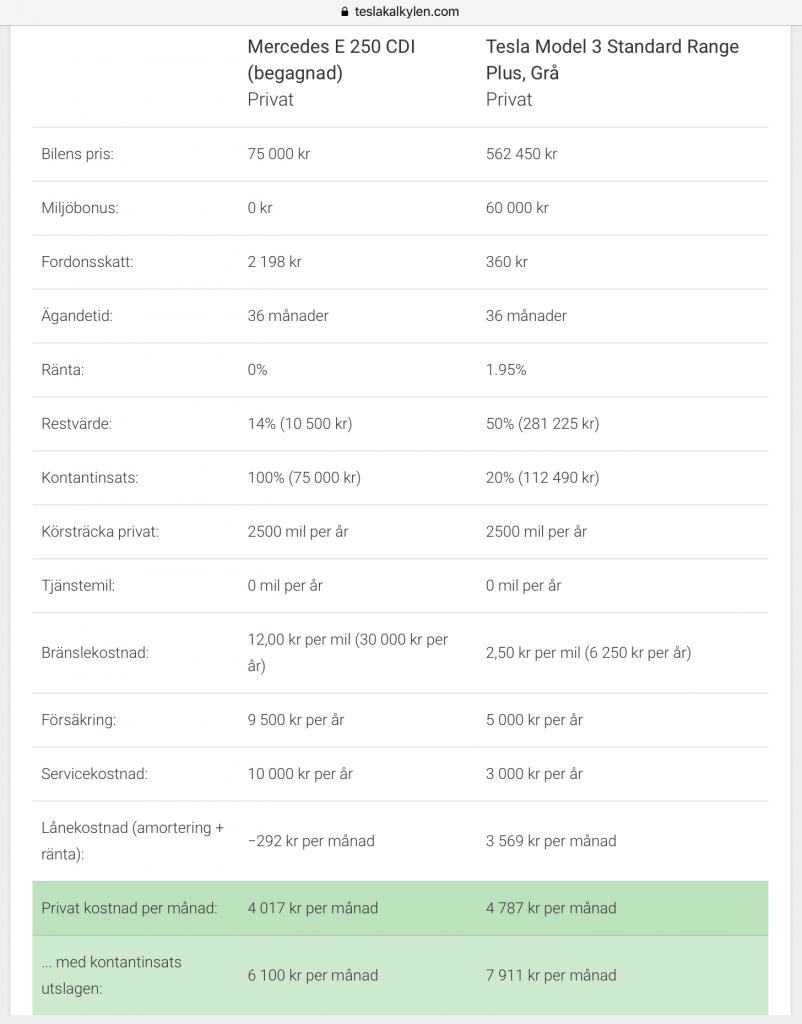Click the Servicekostnad row label

click(94, 774)
